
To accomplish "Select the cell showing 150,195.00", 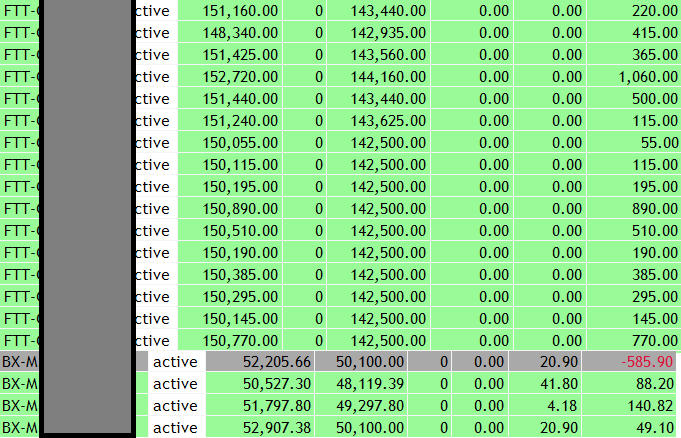I will coord(230,187).
